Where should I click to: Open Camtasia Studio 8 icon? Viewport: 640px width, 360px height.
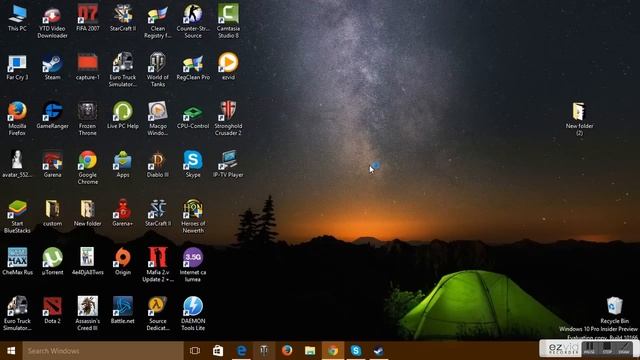(x=228, y=22)
